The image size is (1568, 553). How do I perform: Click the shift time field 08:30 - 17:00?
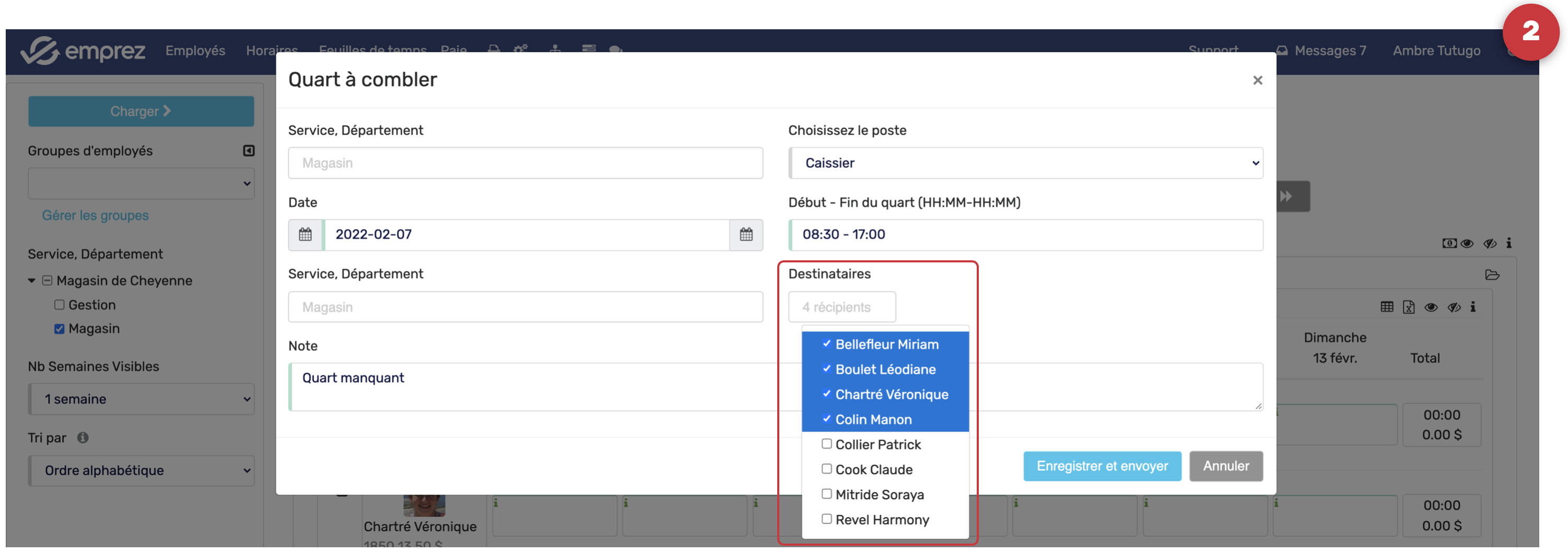point(1026,235)
